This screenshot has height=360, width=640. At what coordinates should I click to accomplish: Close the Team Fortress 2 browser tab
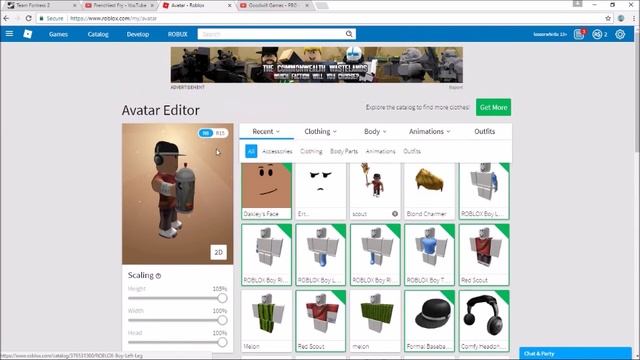pos(74,5)
